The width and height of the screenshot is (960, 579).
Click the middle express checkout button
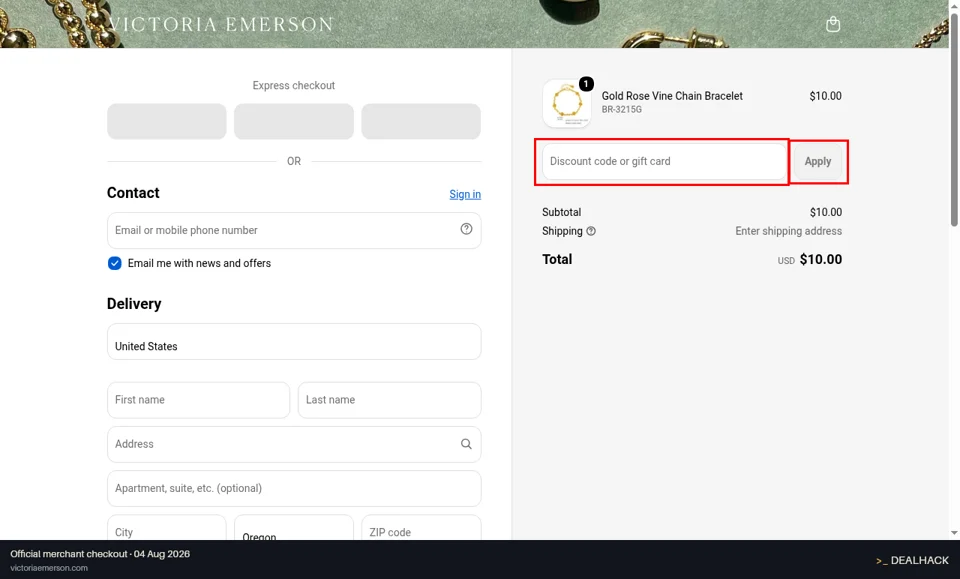click(294, 121)
